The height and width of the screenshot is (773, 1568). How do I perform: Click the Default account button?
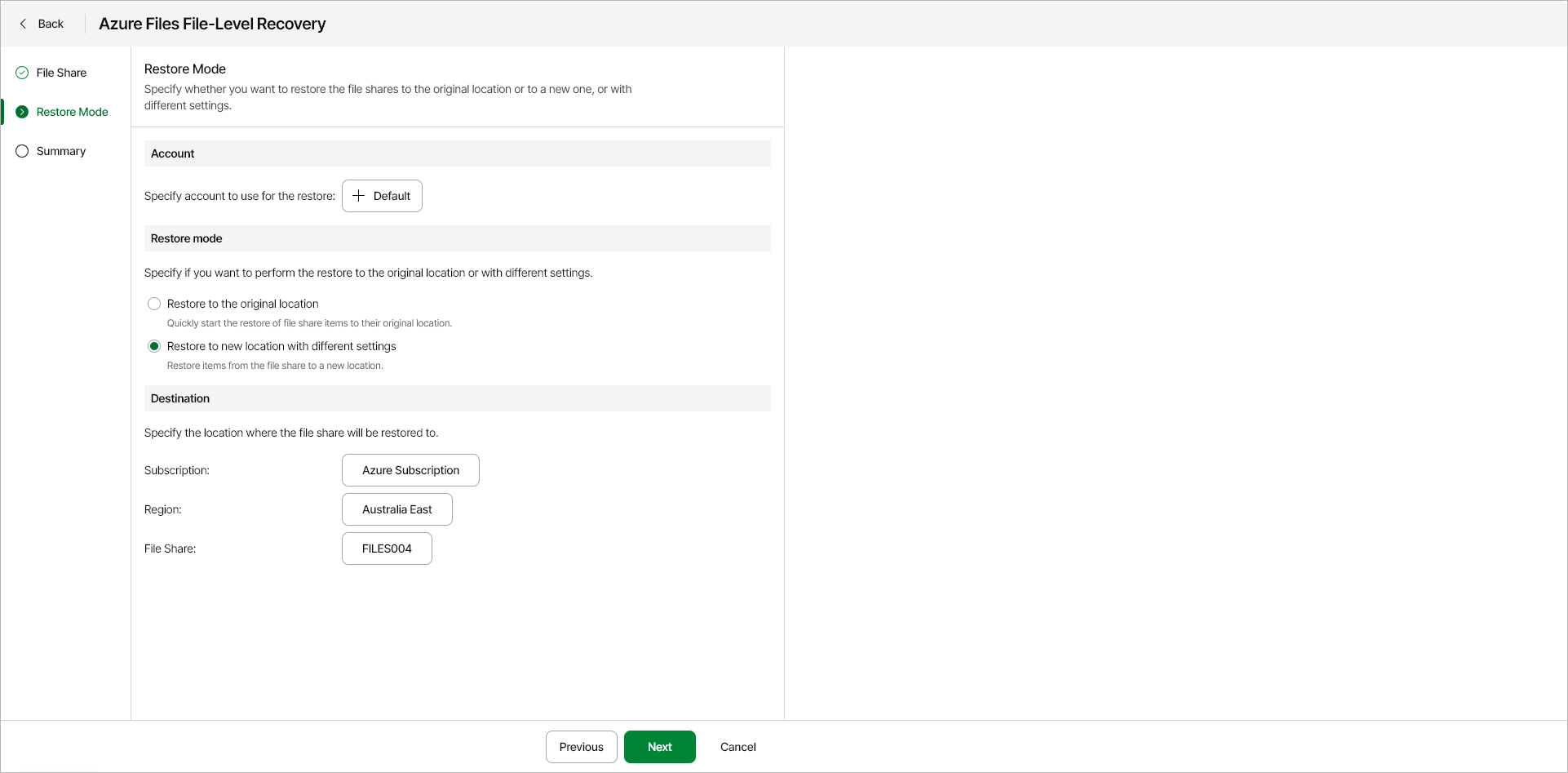(x=382, y=196)
